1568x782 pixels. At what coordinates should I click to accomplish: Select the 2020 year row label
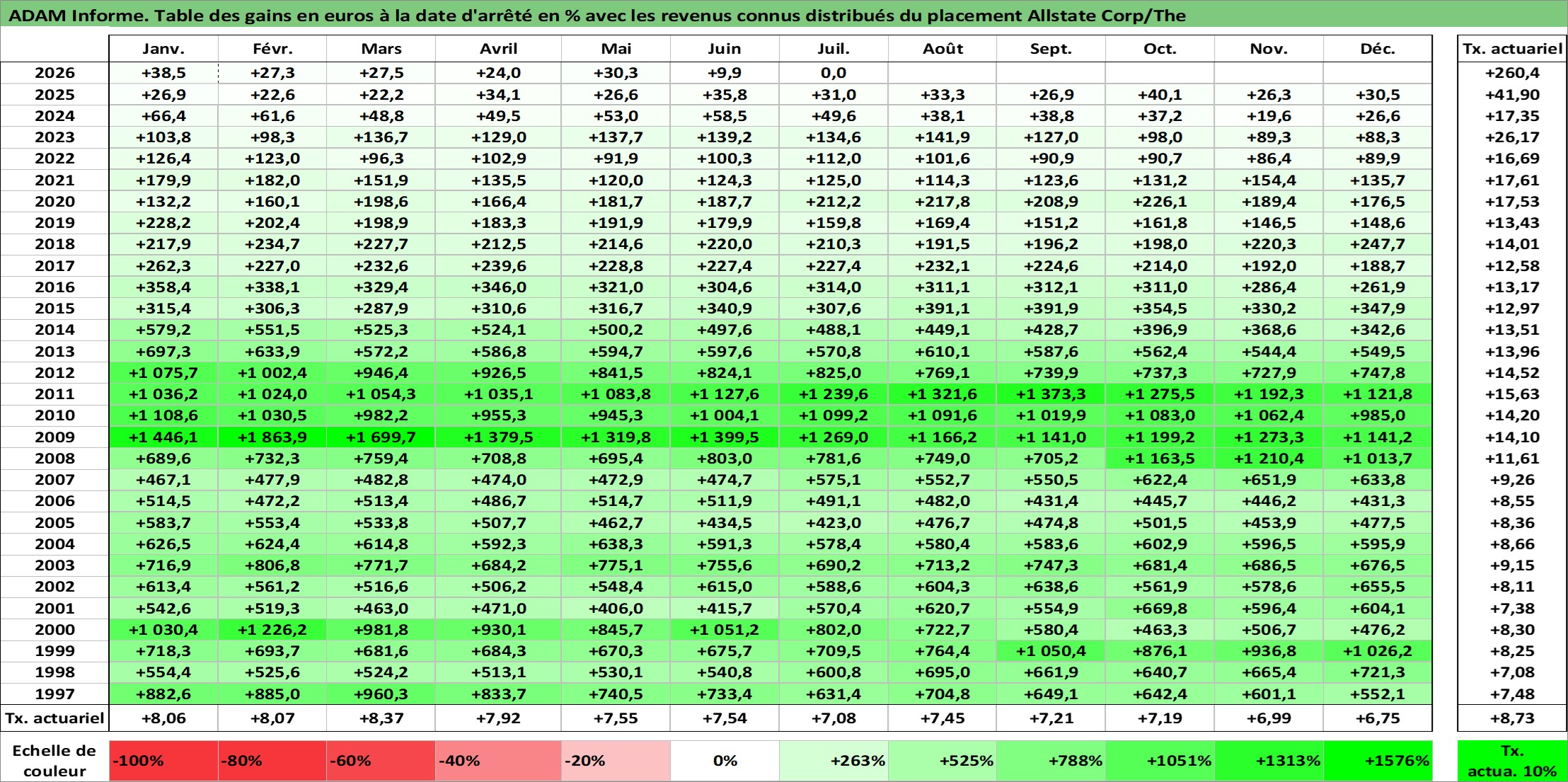[x=54, y=202]
